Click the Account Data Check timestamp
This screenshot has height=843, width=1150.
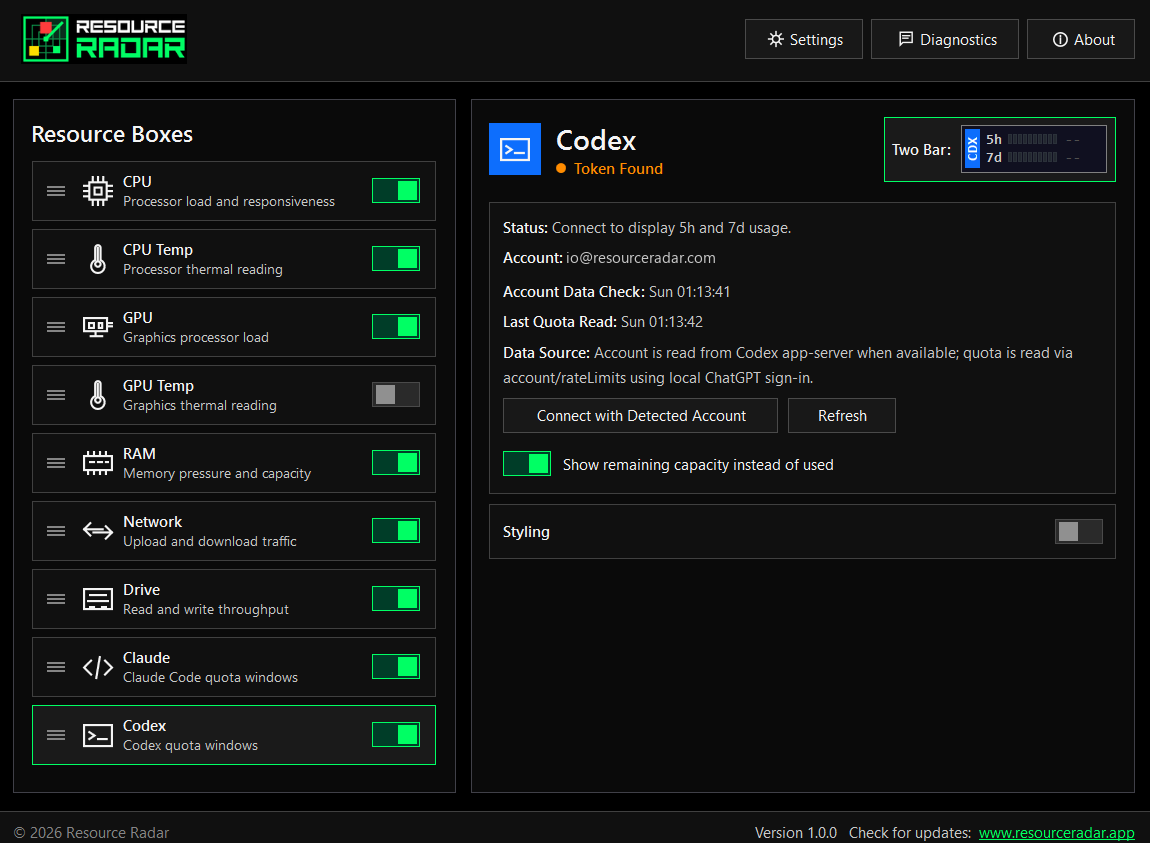click(x=689, y=292)
